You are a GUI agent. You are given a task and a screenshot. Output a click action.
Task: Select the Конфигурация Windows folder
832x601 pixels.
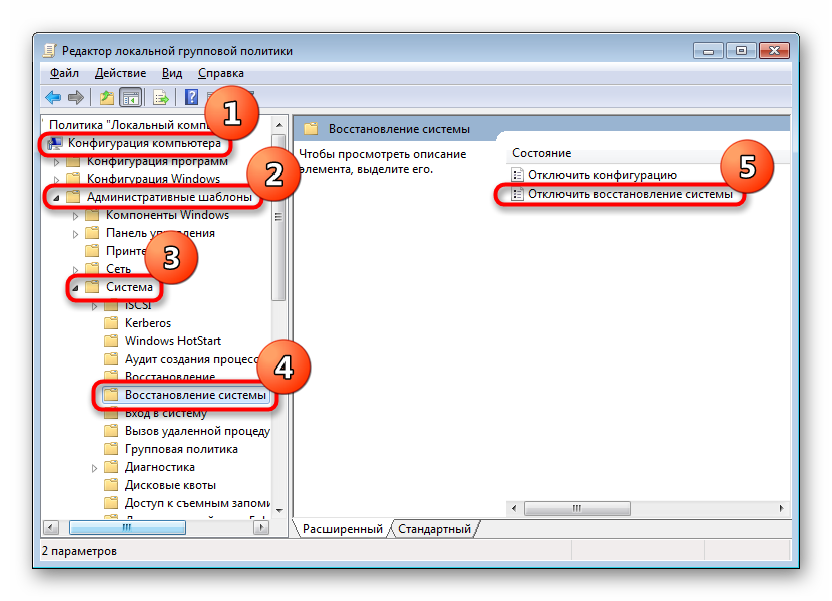[153, 179]
